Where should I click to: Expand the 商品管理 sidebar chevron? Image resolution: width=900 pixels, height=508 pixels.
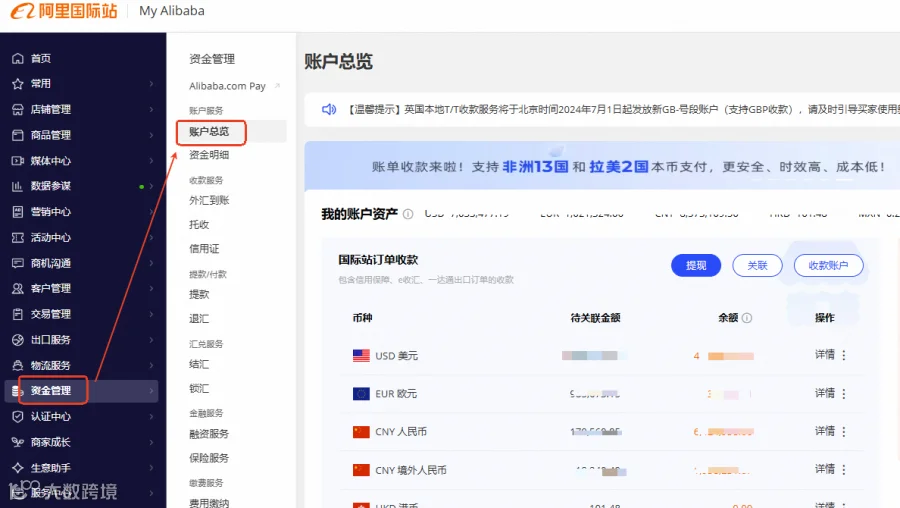[x=152, y=135]
